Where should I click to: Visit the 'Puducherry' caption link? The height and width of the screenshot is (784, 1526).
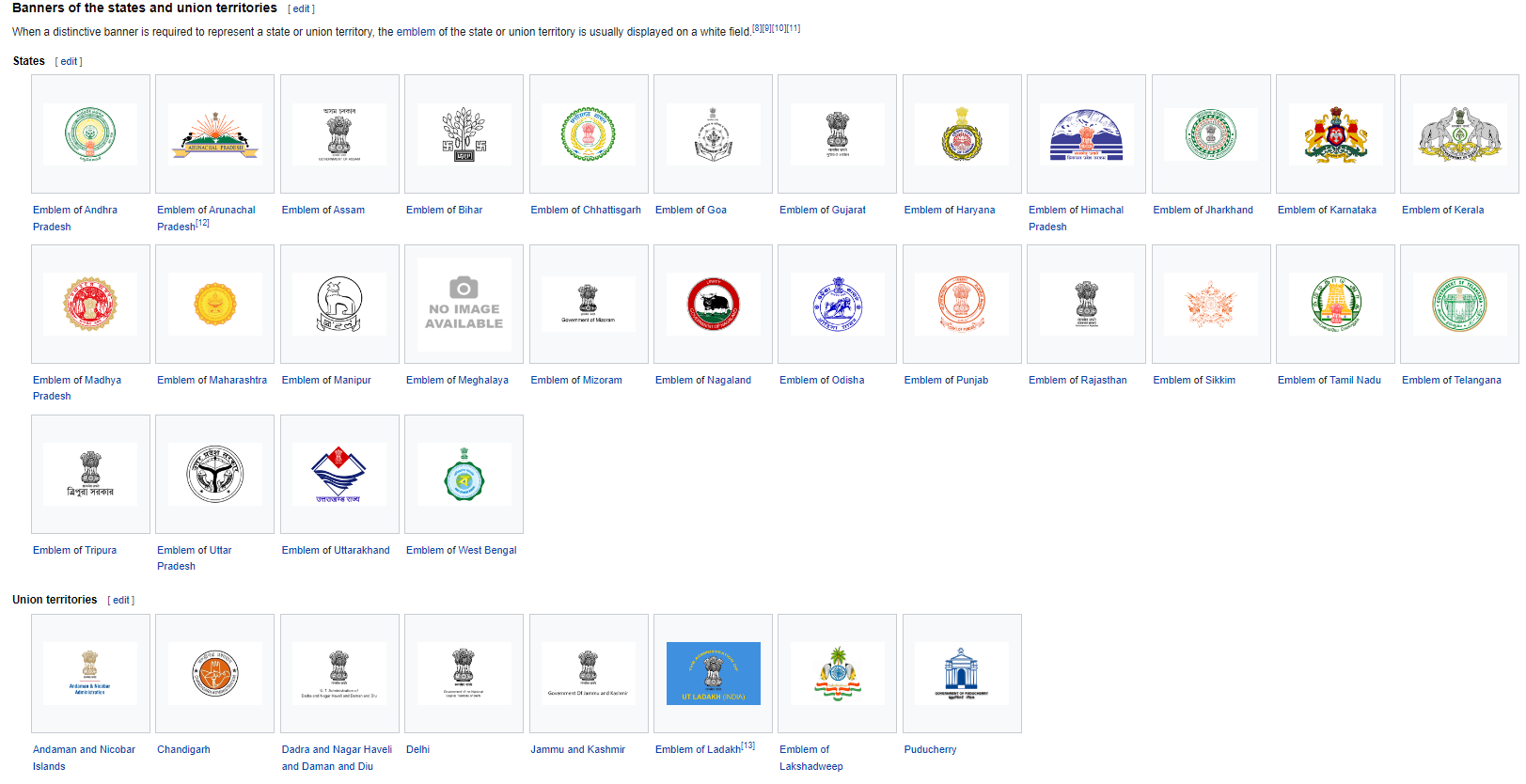(x=930, y=750)
